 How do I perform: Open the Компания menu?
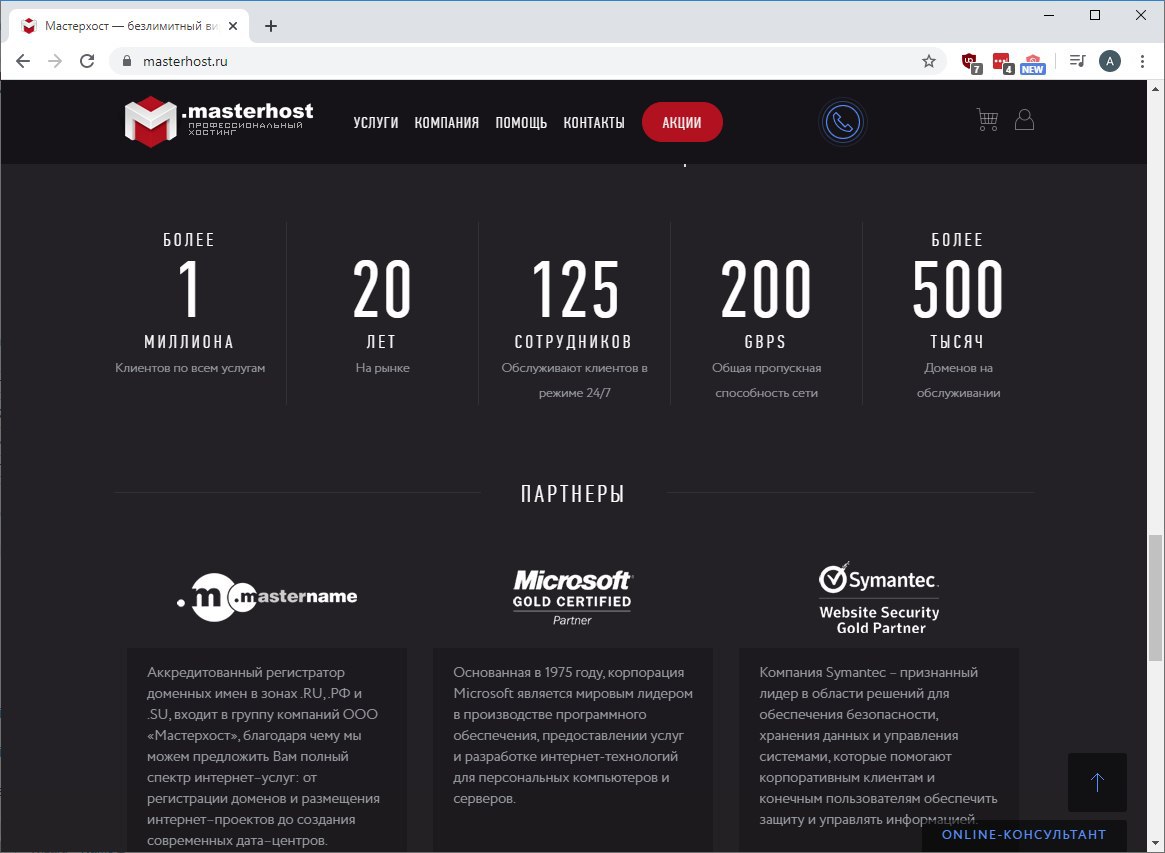[x=447, y=123]
